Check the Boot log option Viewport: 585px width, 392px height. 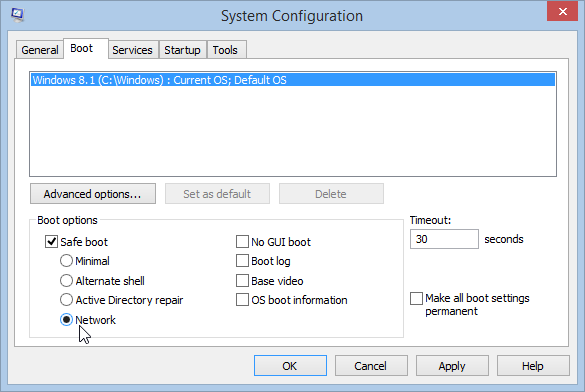pyautogui.click(x=243, y=261)
